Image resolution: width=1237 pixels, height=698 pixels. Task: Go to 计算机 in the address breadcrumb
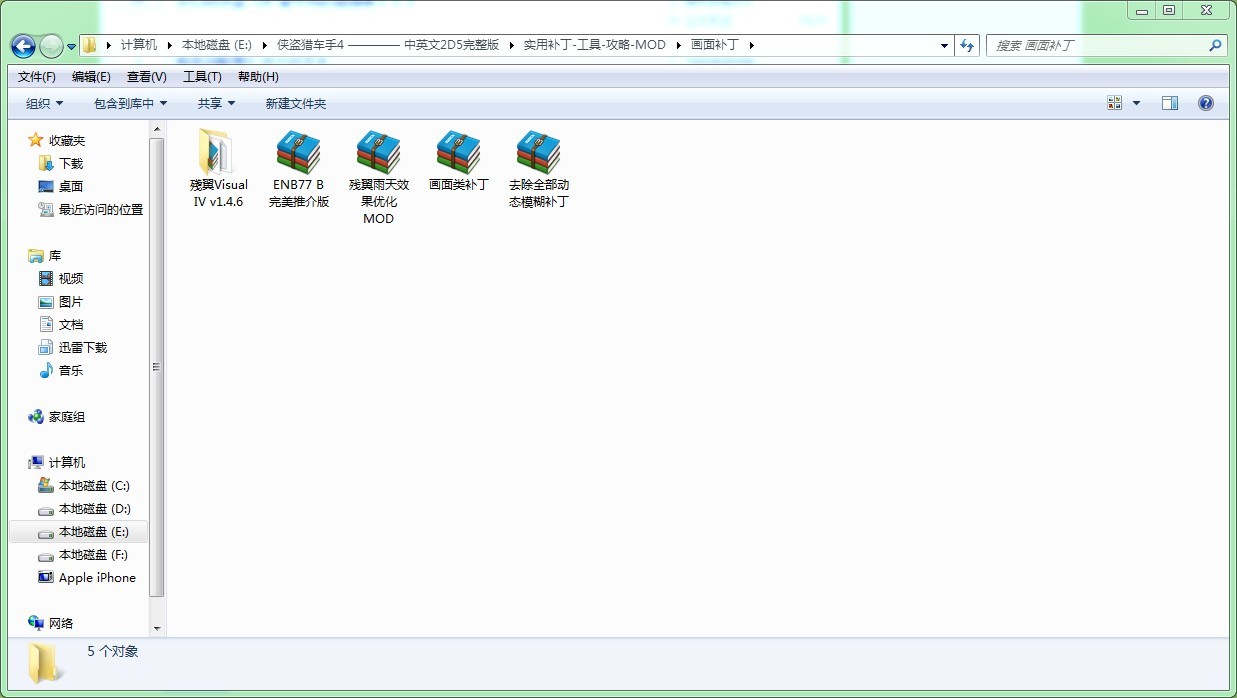pyautogui.click(x=139, y=45)
